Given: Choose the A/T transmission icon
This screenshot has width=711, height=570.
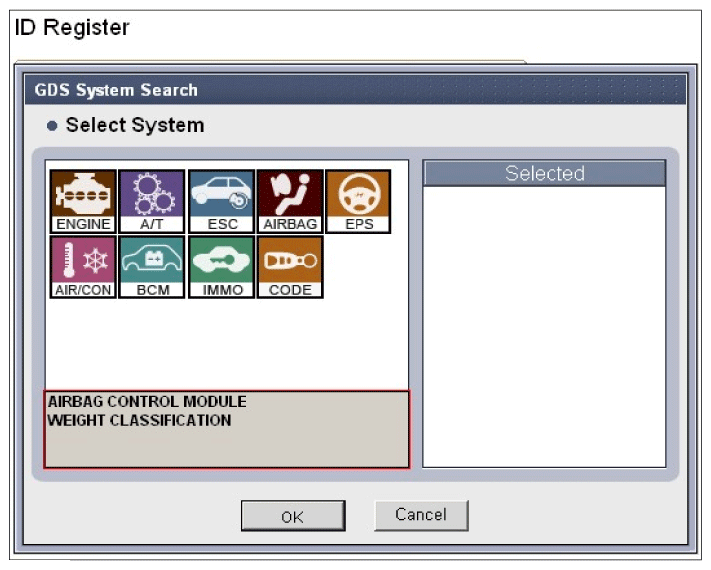Looking at the screenshot, I should (152, 201).
